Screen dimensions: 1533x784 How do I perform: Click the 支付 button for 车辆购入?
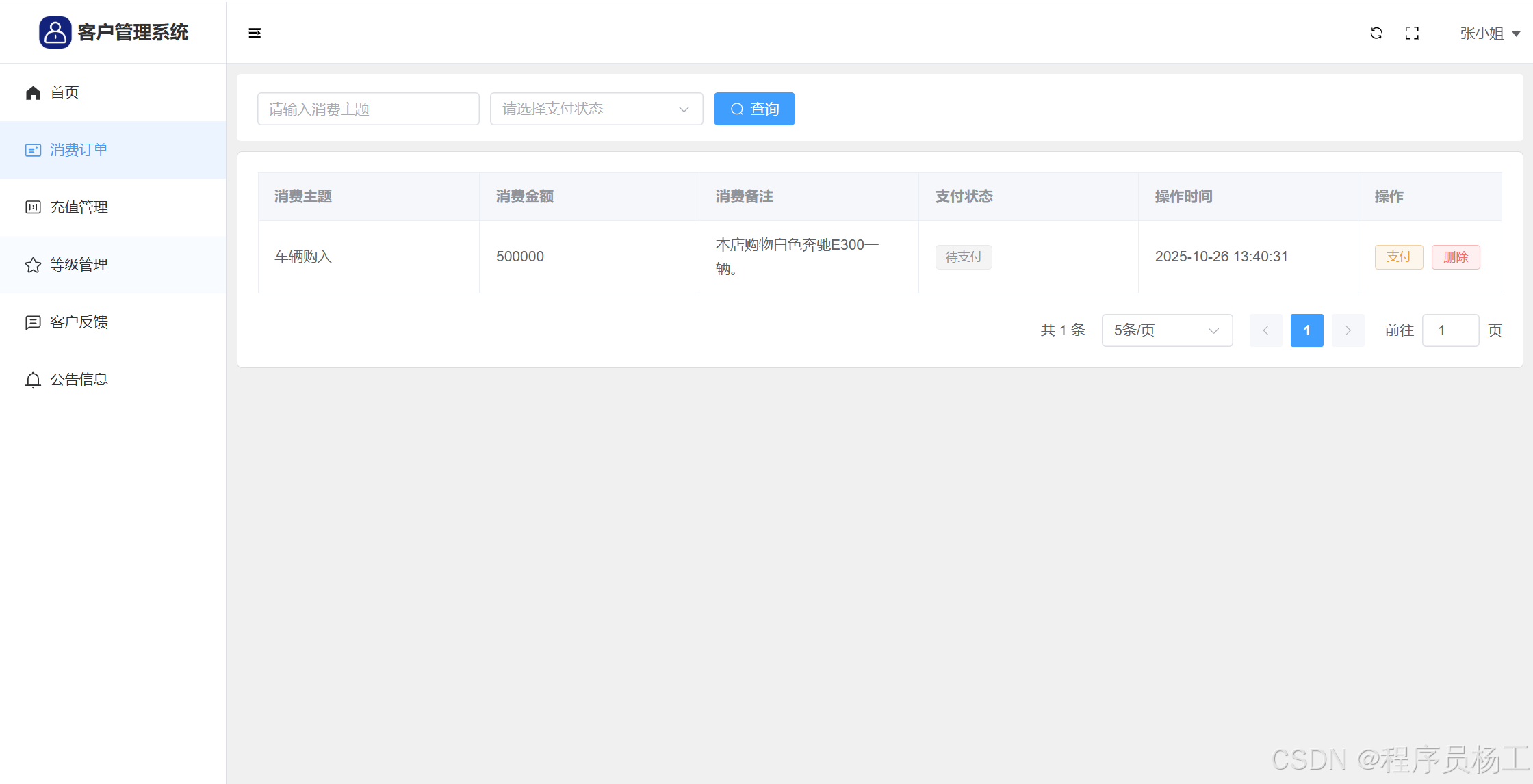[x=1398, y=257]
